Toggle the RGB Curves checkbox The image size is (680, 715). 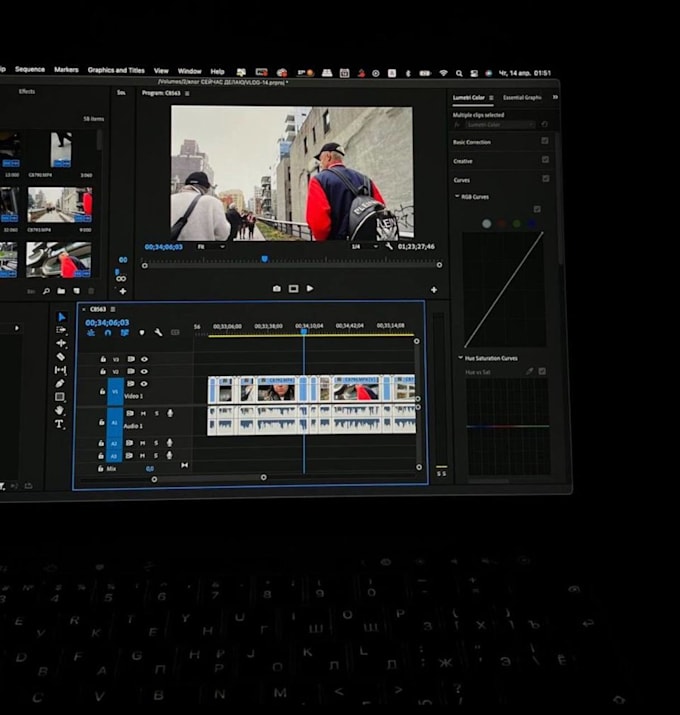(x=537, y=209)
